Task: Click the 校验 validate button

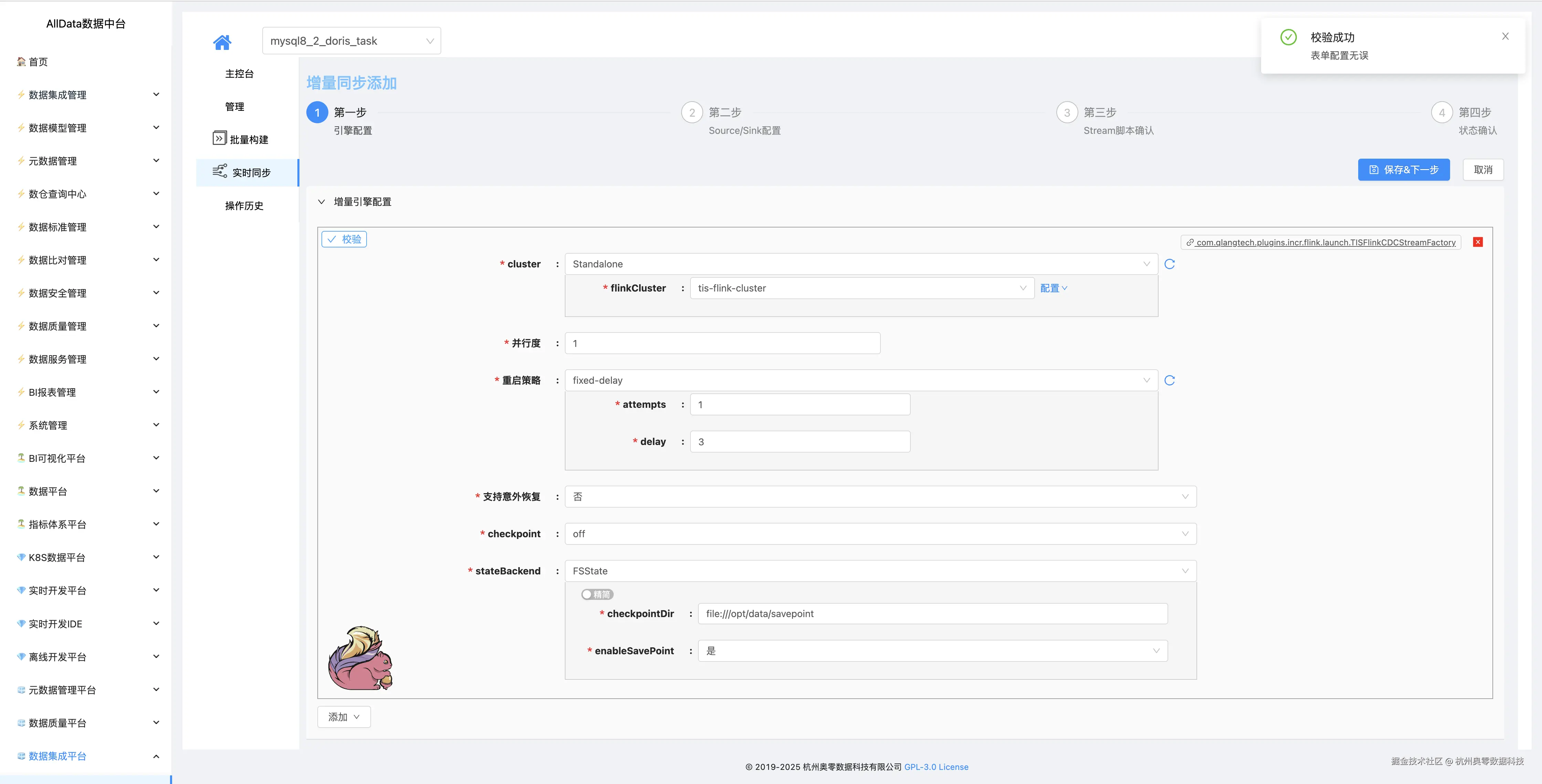Action: click(344, 240)
